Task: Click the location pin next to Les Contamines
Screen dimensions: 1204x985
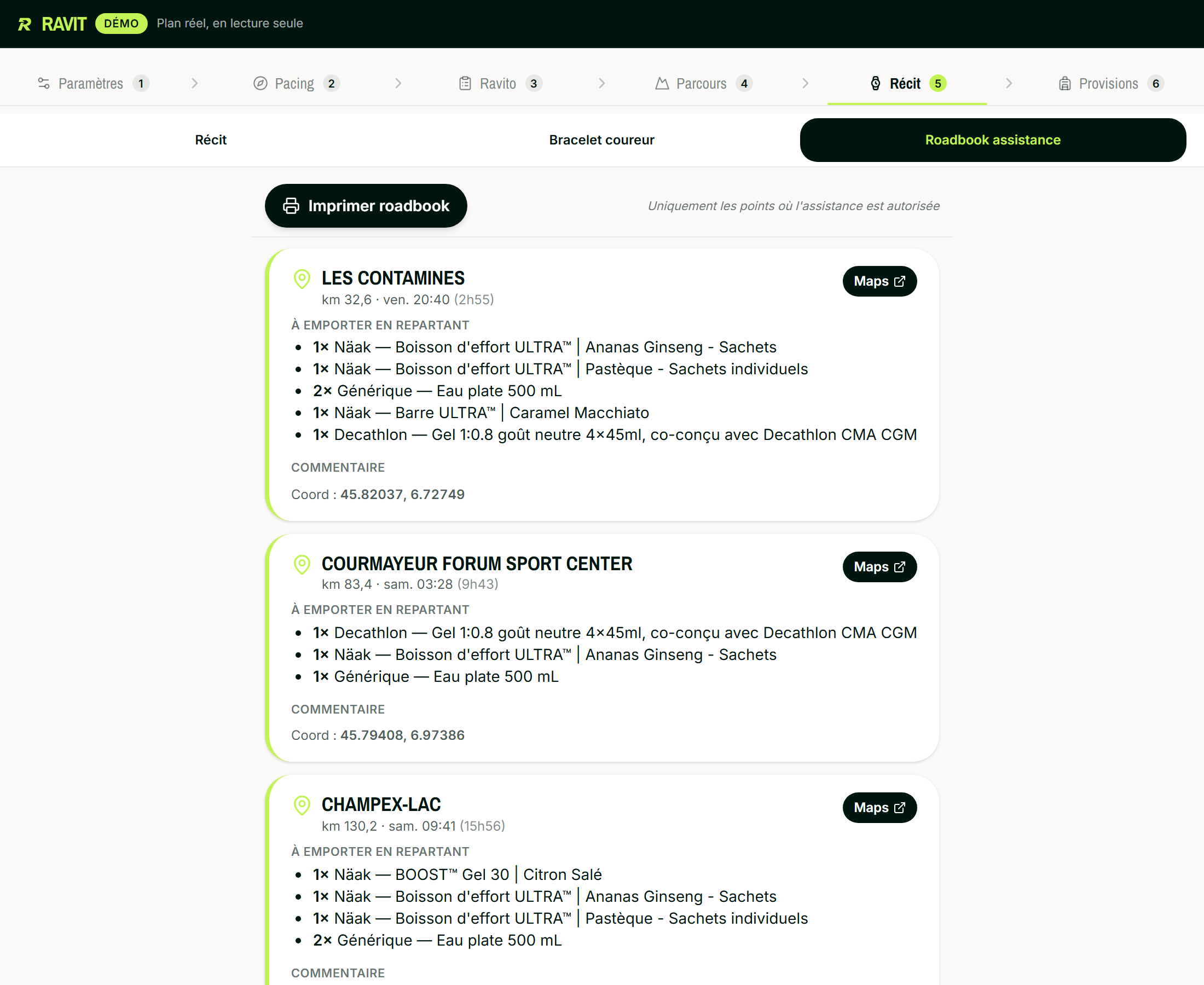Action: point(302,279)
